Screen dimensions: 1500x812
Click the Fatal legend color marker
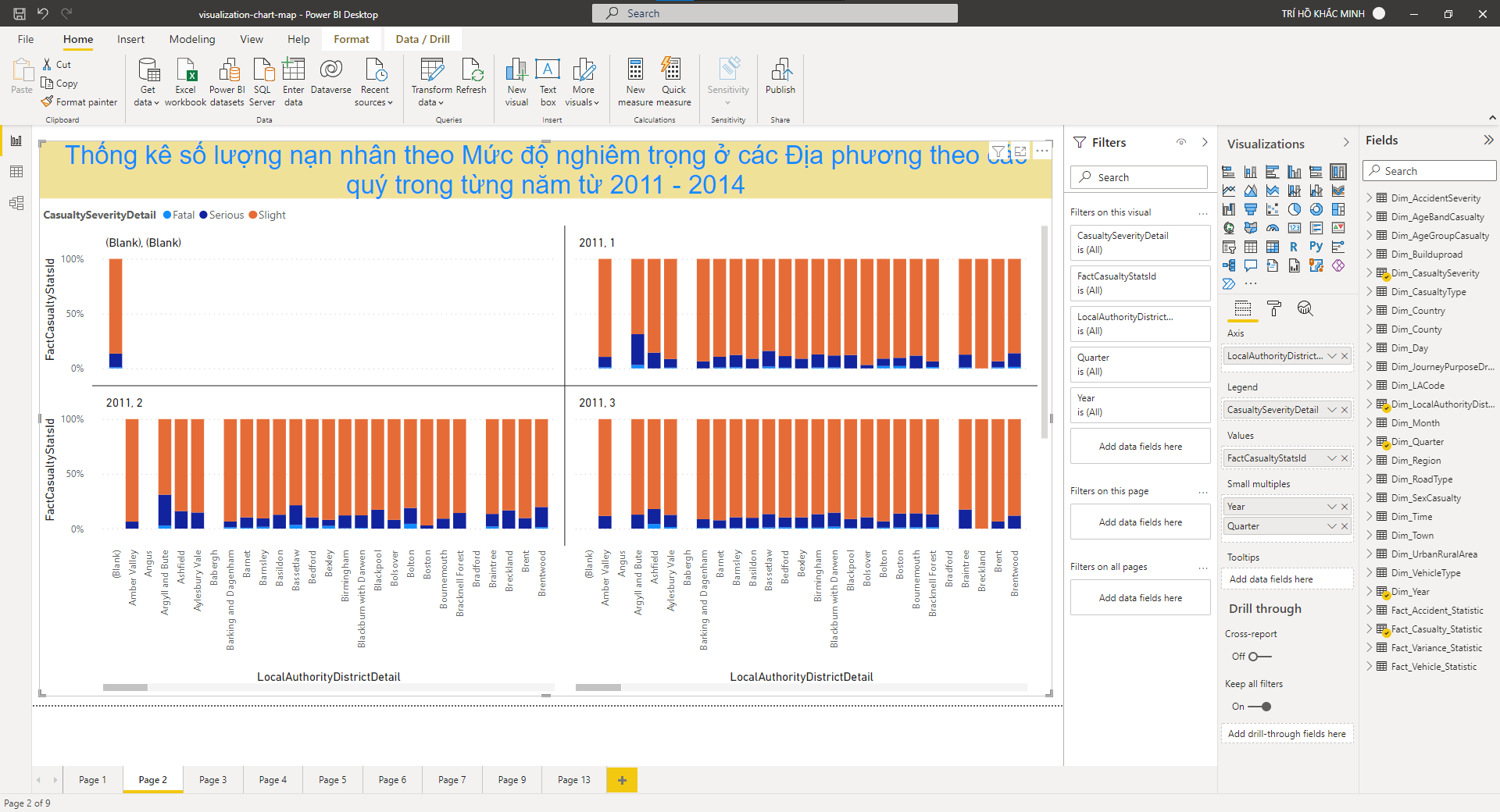coord(167,215)
